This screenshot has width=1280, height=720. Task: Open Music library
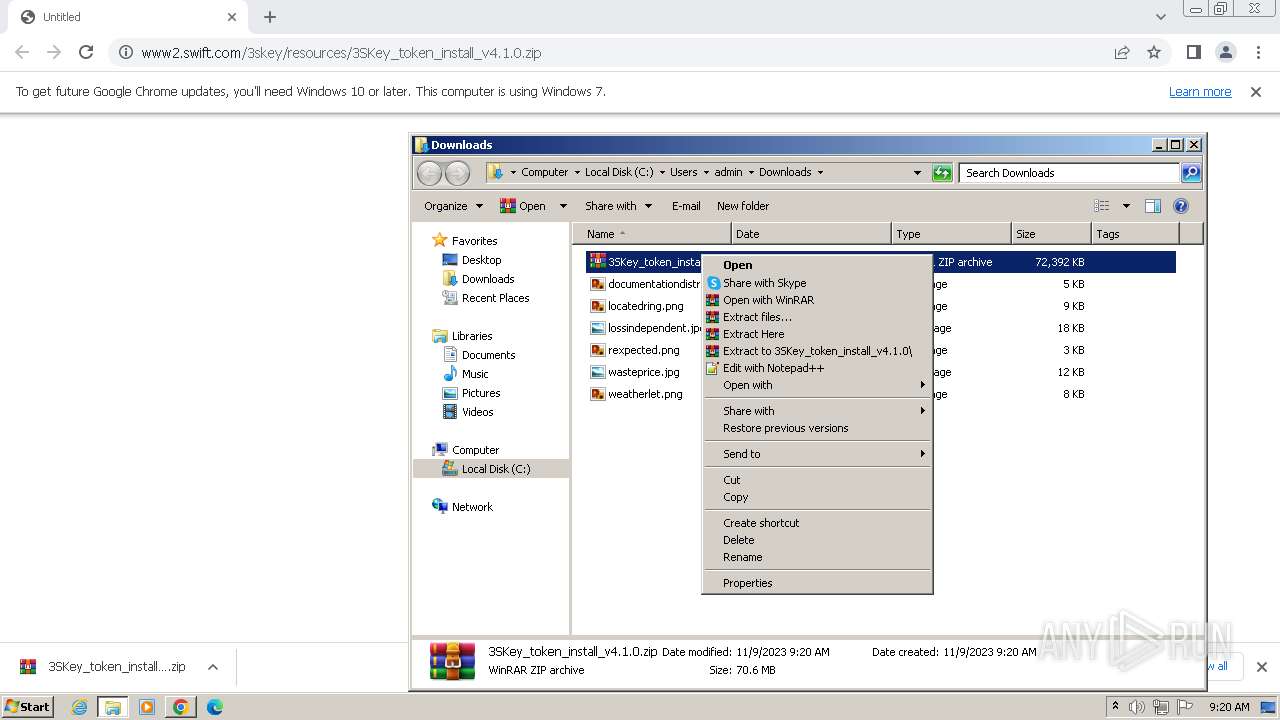pos(475,374)
